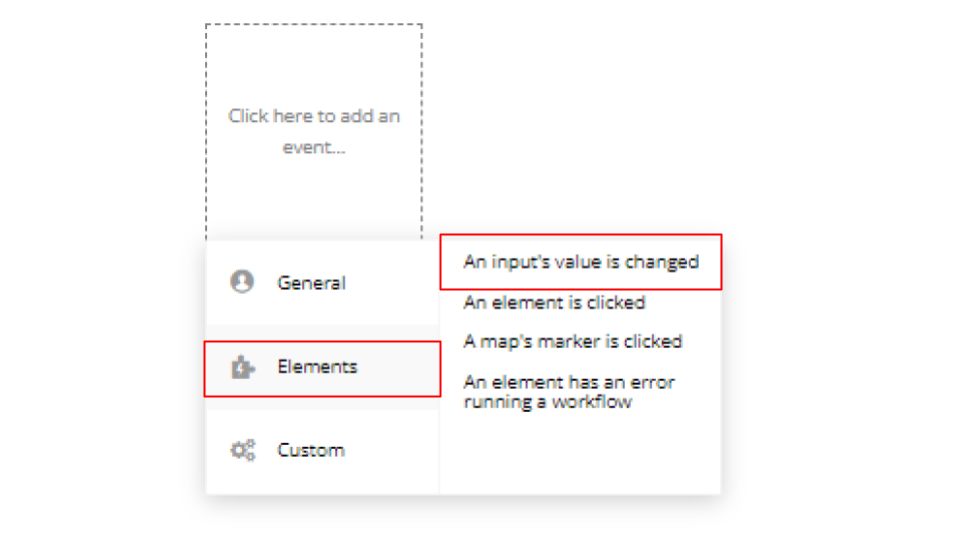Click the Custom gears icon
This screenshot has width=960, height=540.
click(242, 450)
